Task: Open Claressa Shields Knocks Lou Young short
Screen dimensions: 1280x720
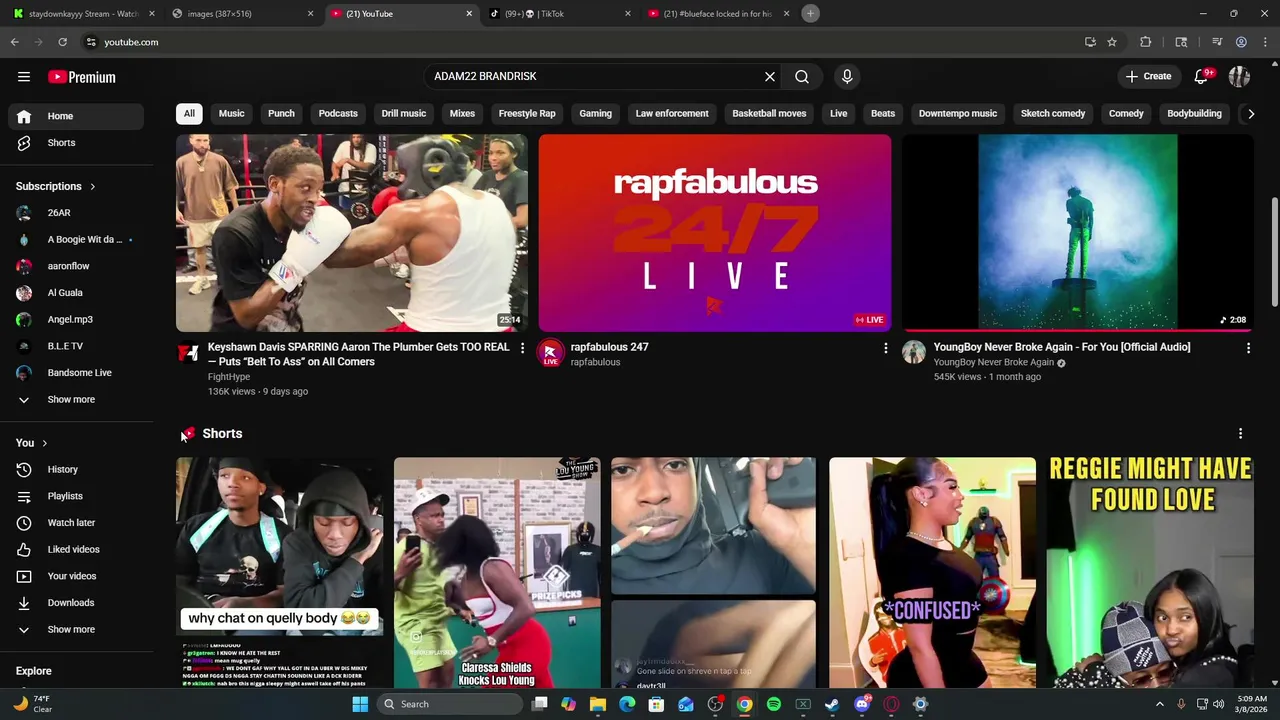Action: point(497,573)
